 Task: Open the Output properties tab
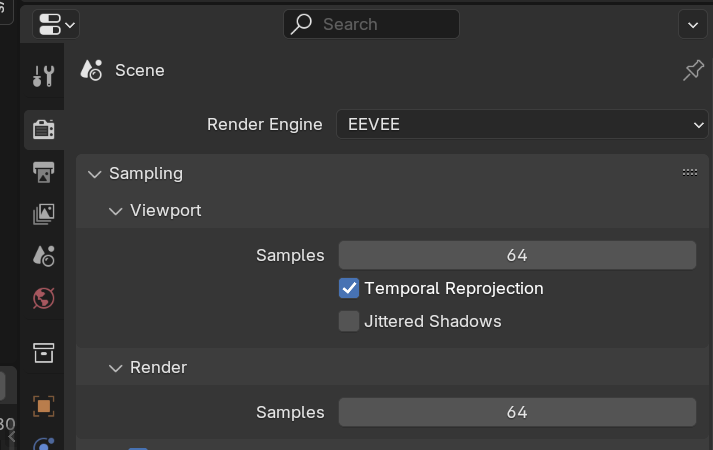(x=43, y=172)
